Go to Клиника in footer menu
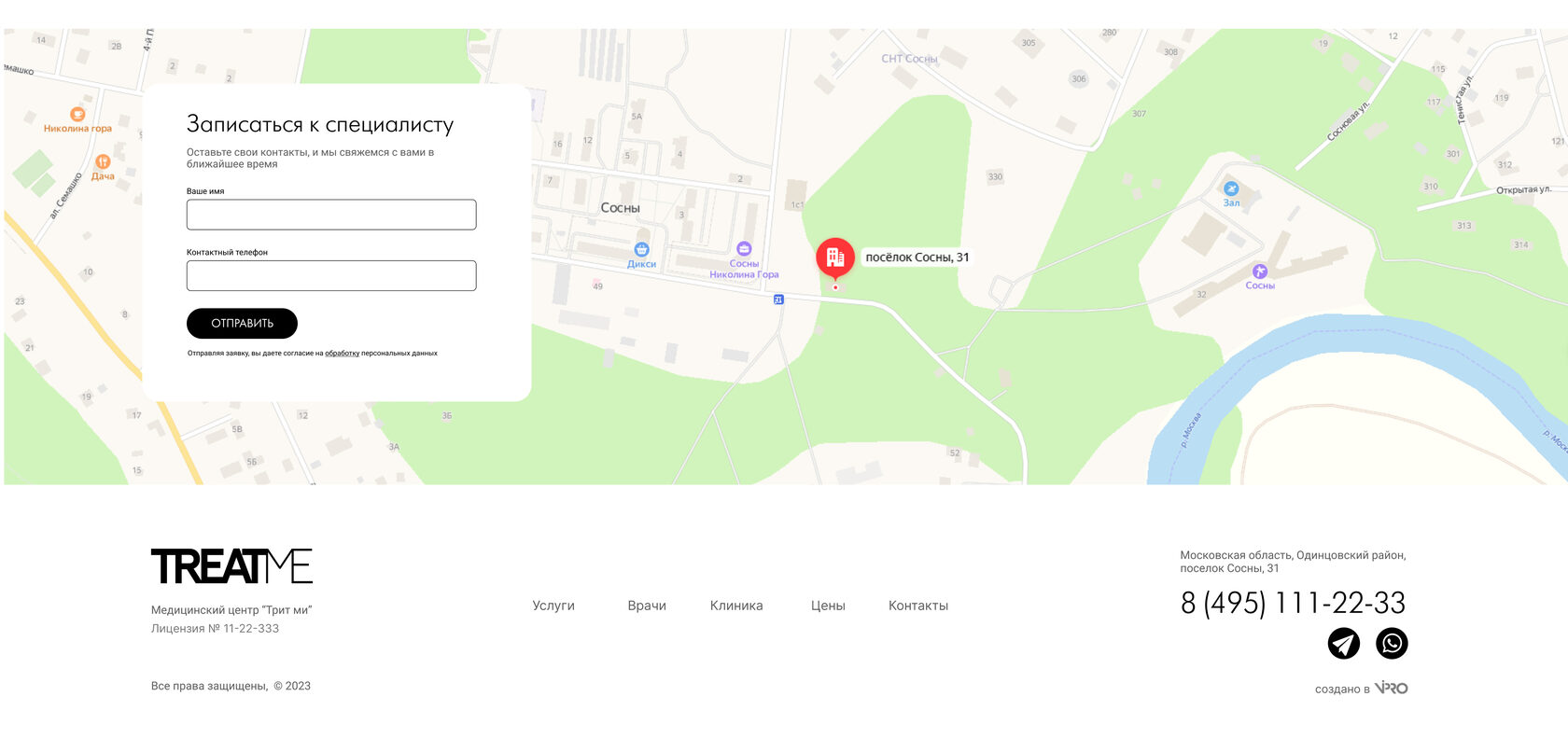1568x752 pixels. 736,606
